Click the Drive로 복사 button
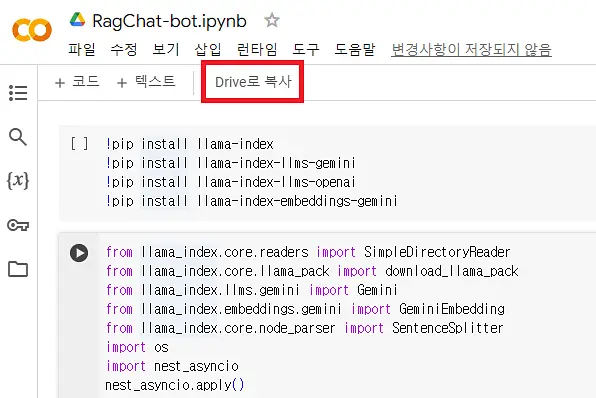 click(x=253, y=82)
